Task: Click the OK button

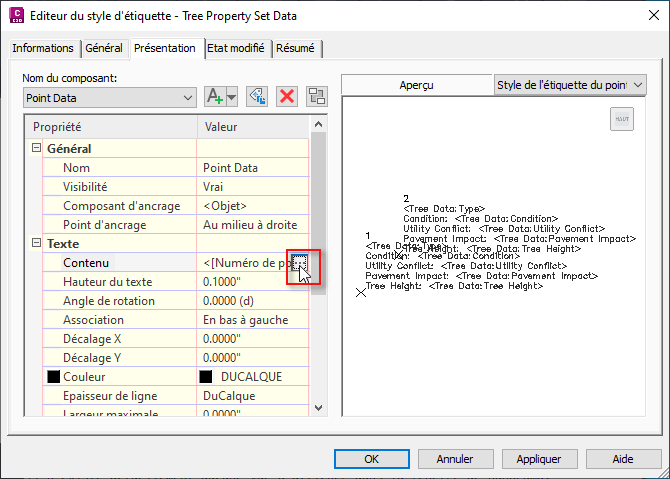Action: [372, 459]
